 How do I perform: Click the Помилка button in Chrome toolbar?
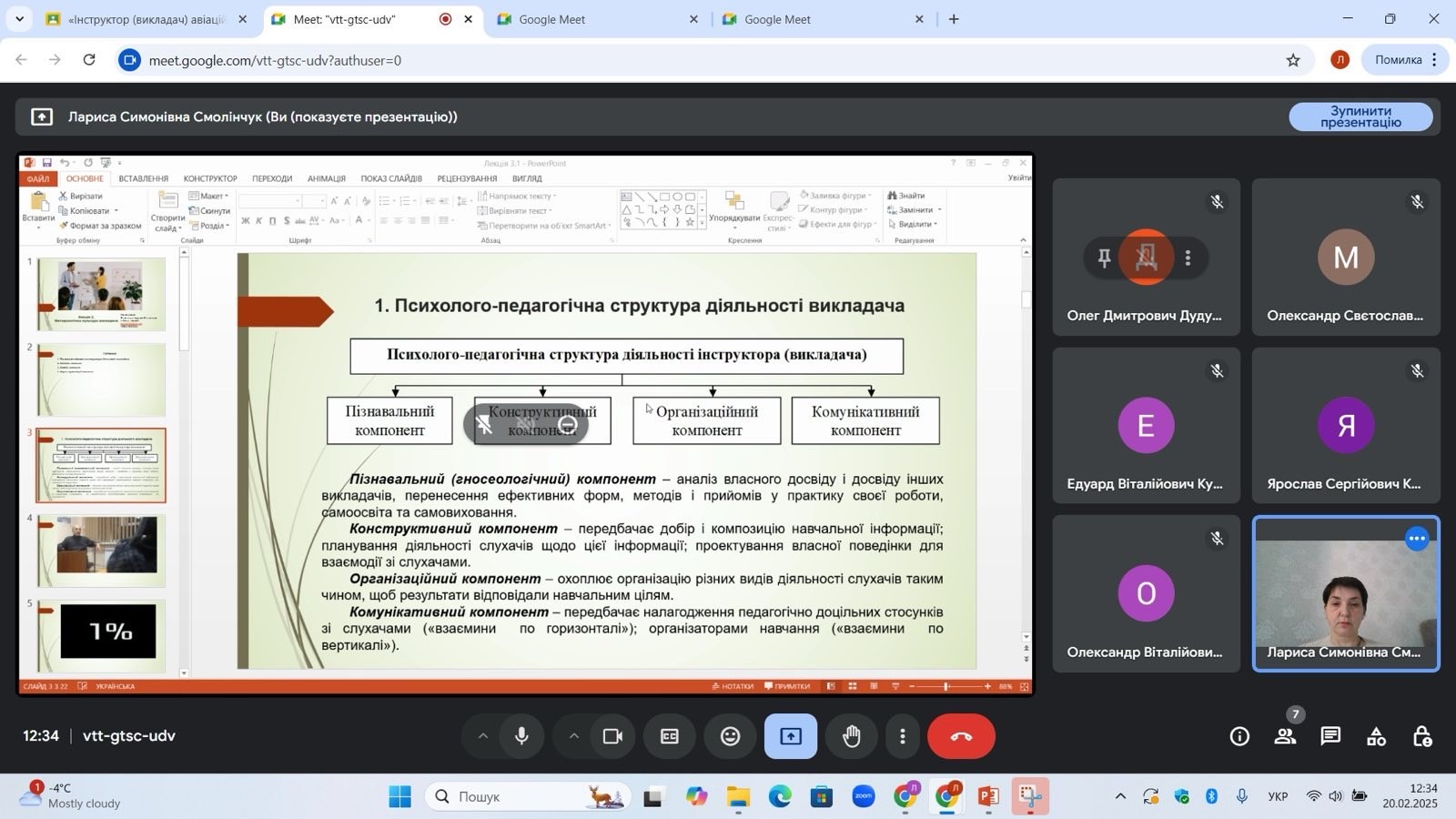1398,60
